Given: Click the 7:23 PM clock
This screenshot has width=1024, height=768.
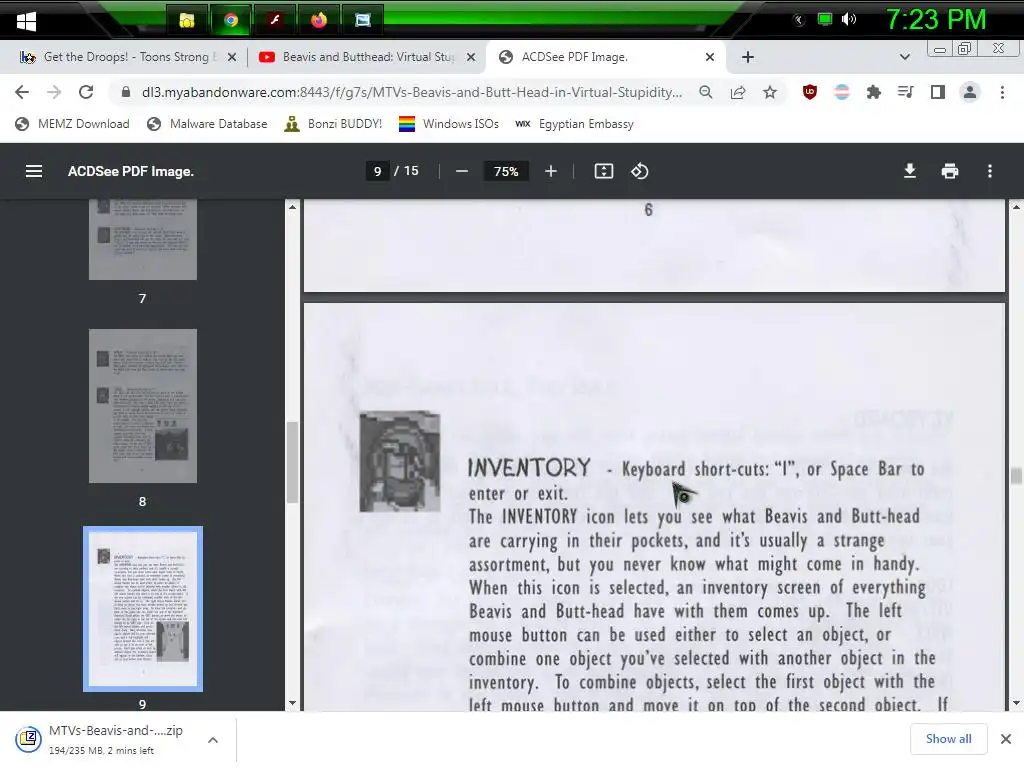Looking at the screenshot, I should click(935, 20).
